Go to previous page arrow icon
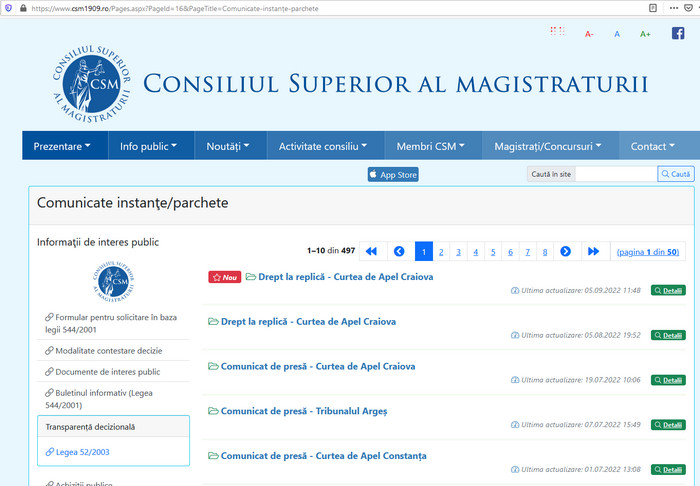The height and width of the screenshot is (486, 700). point(399,251)
